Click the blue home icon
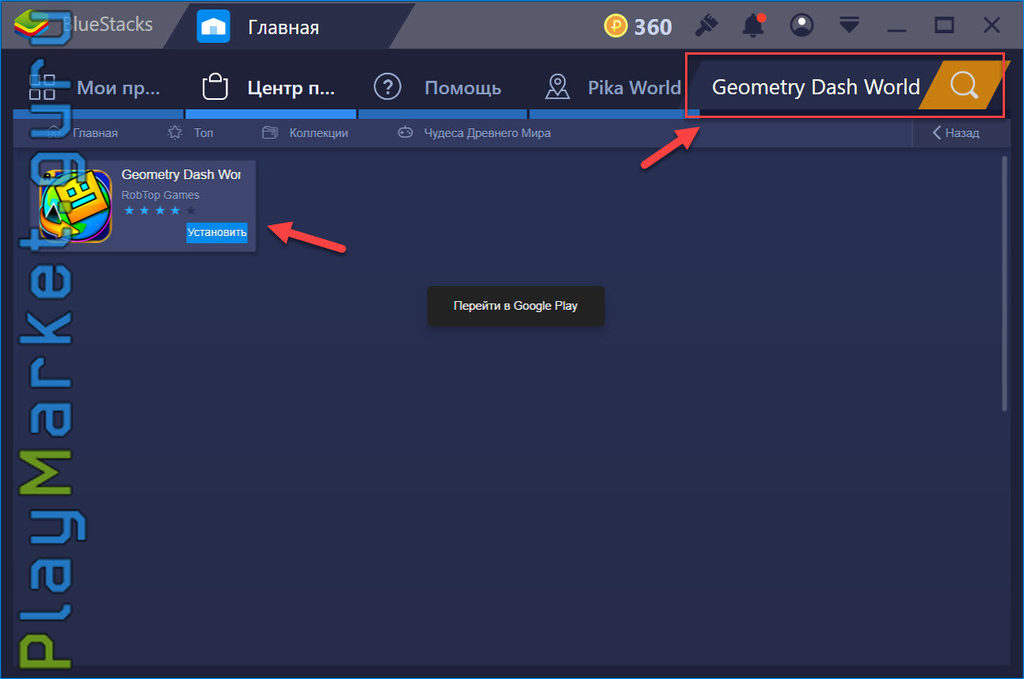Viewport: 1024px width, 679px height. click(x=213, y=27)
